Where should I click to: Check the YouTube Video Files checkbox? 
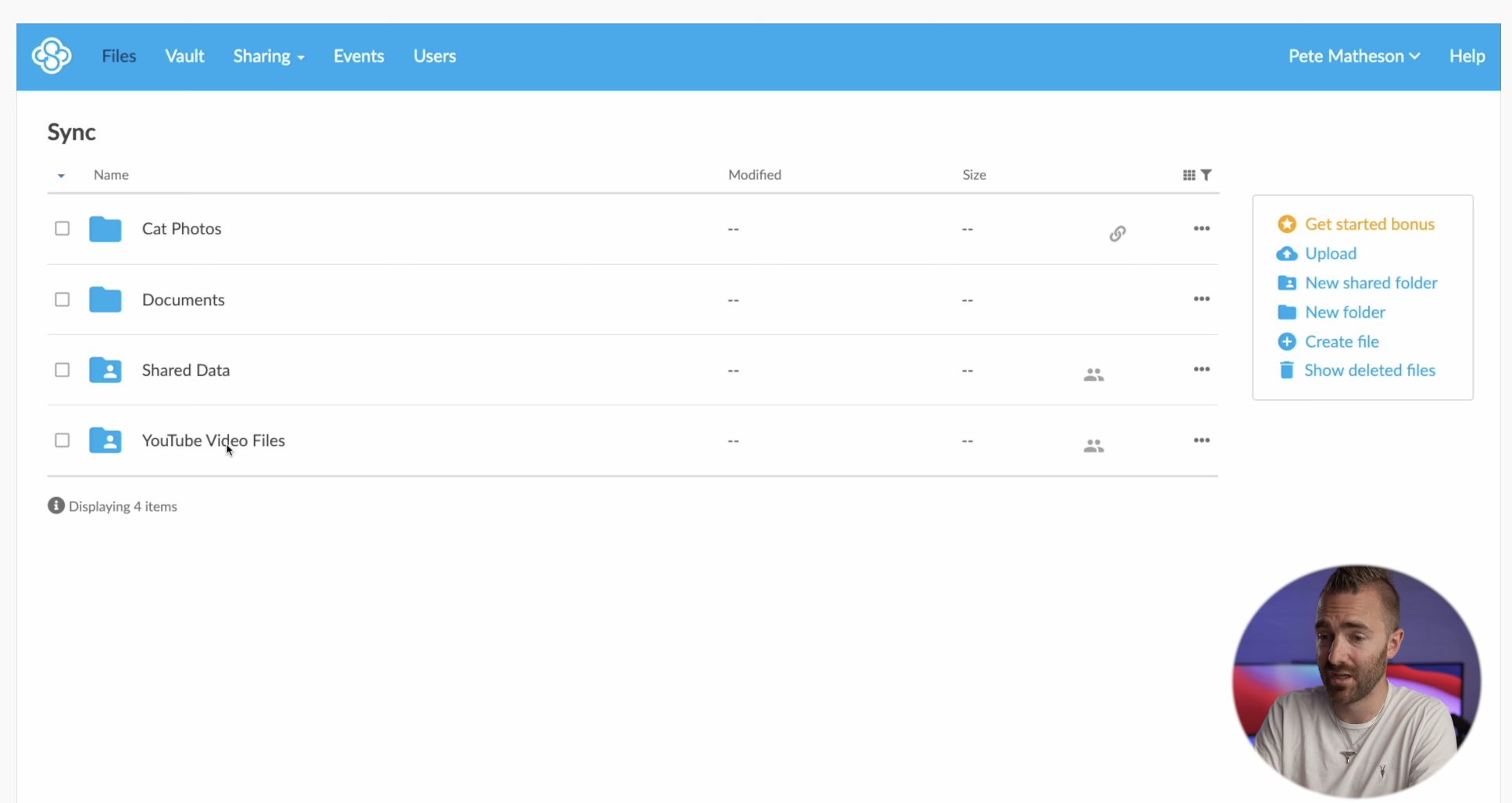pyautogui.click(x=62, y=440)
